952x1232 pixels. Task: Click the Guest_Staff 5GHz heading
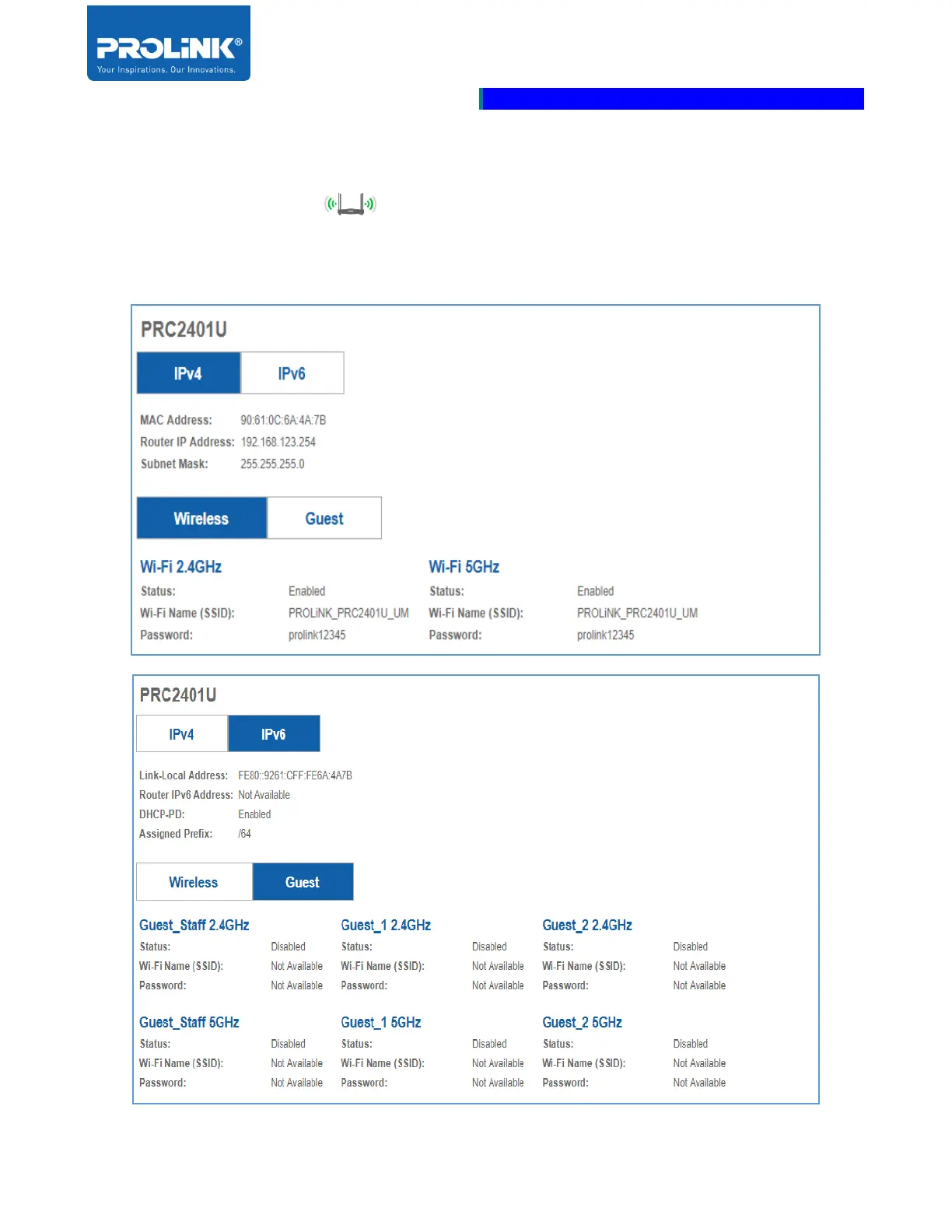pos(189,1022)
